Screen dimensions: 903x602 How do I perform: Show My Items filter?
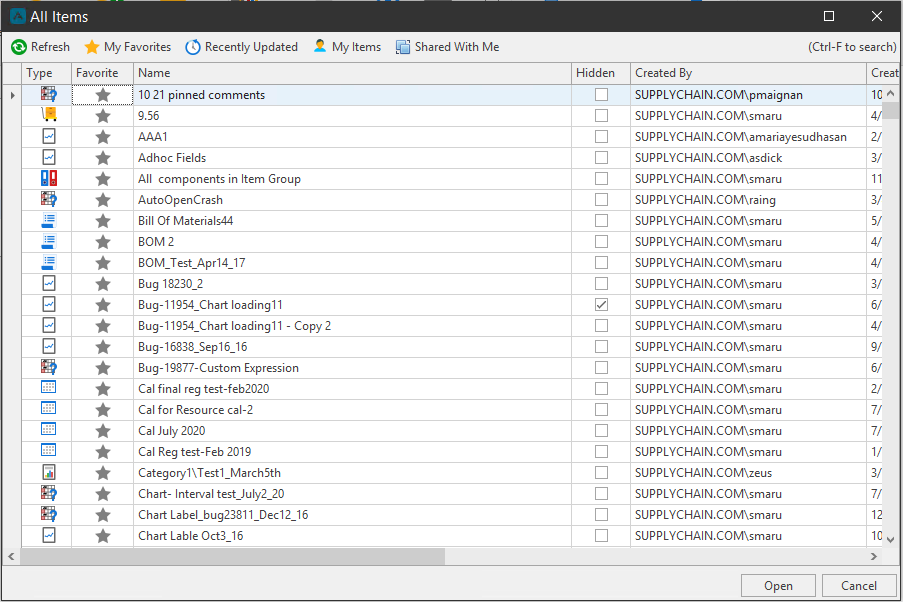tap(347, 47)
